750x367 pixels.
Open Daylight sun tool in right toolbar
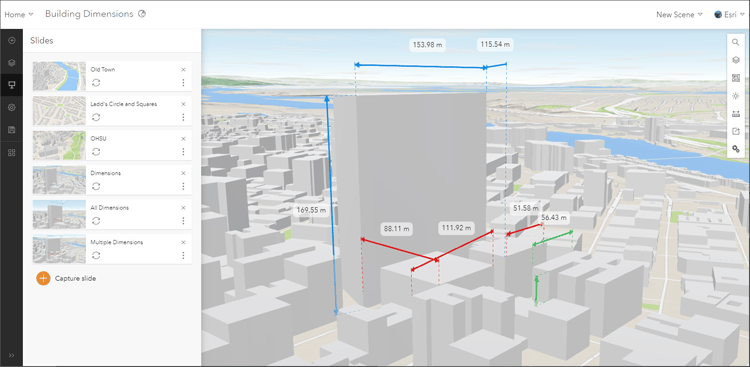coord(736,96)
